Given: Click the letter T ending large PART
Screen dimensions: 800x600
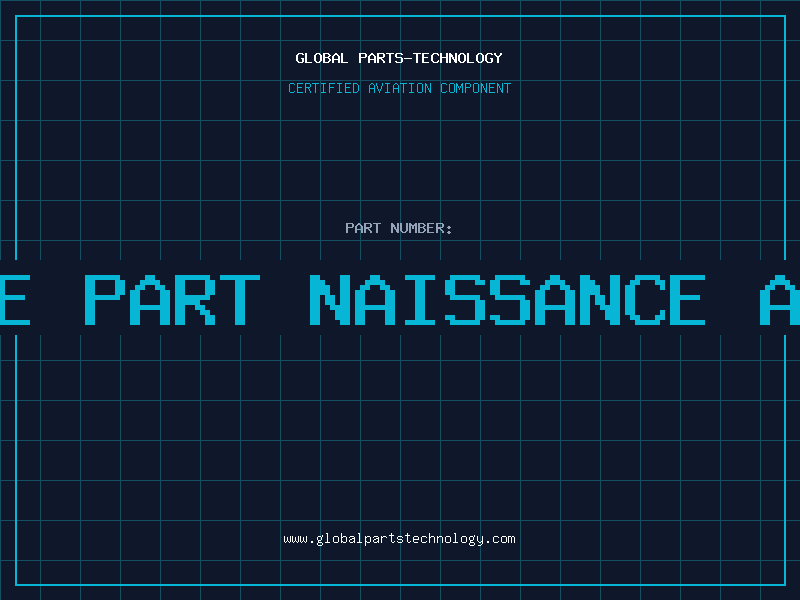Looking at the screenshot, I should click(x=240, y=300).
